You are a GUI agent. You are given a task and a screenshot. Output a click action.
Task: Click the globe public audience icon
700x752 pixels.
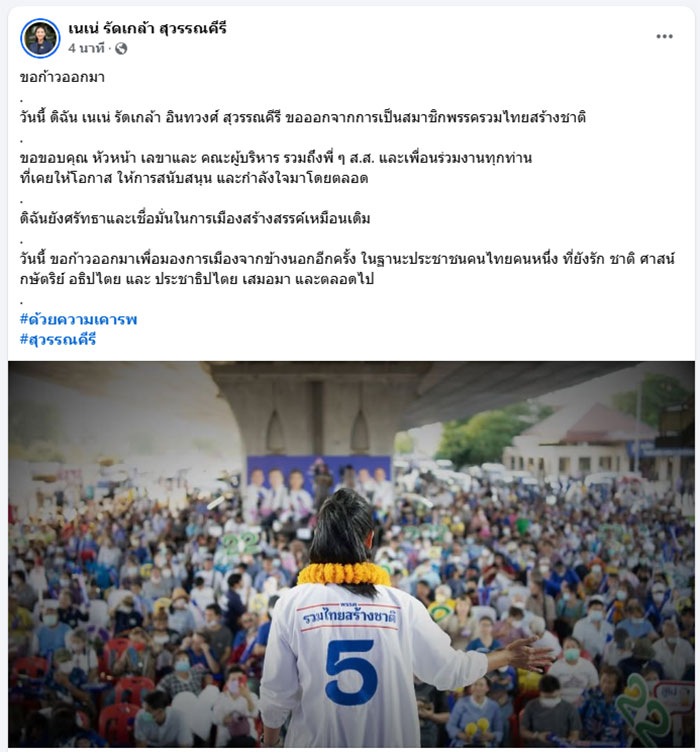click(121, 48)
